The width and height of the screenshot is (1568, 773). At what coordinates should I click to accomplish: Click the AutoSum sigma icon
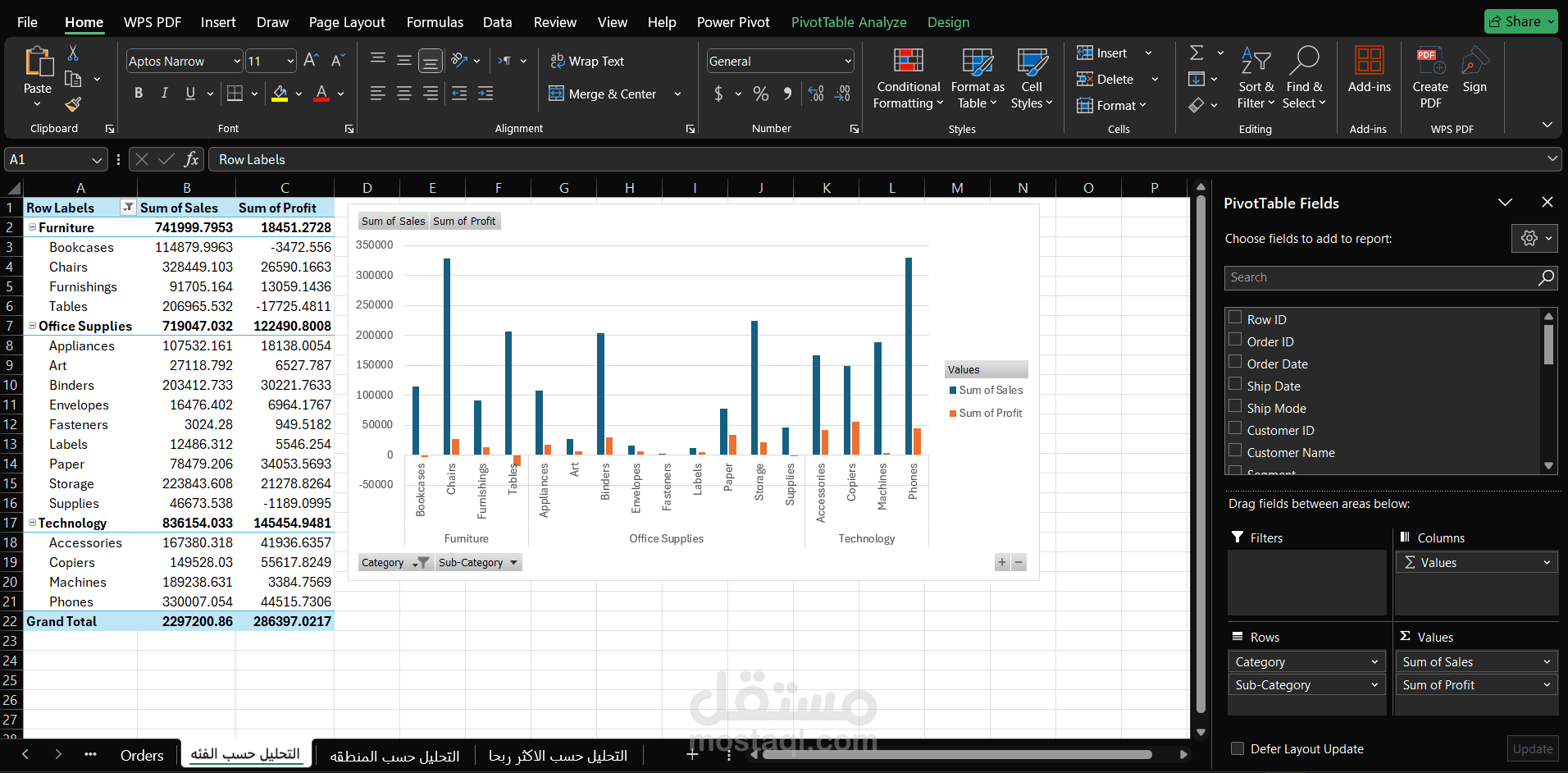(1197, 53)
